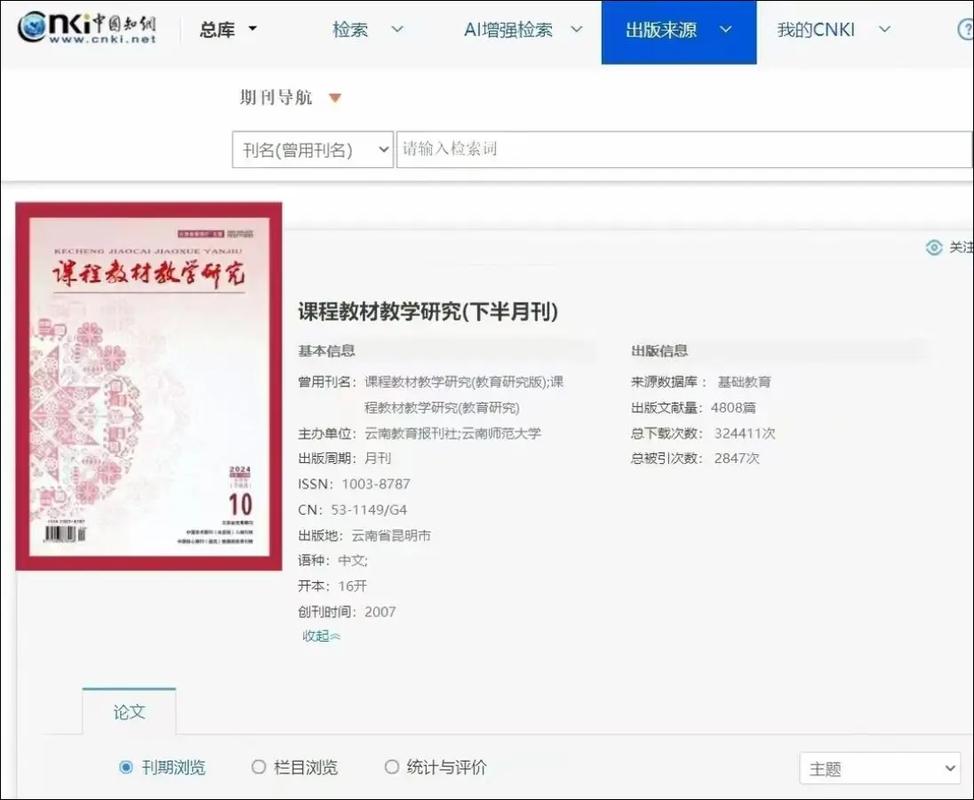974x800 pixels.
Task: Open the 总库 dropdown menu
Action: [228, 29]
